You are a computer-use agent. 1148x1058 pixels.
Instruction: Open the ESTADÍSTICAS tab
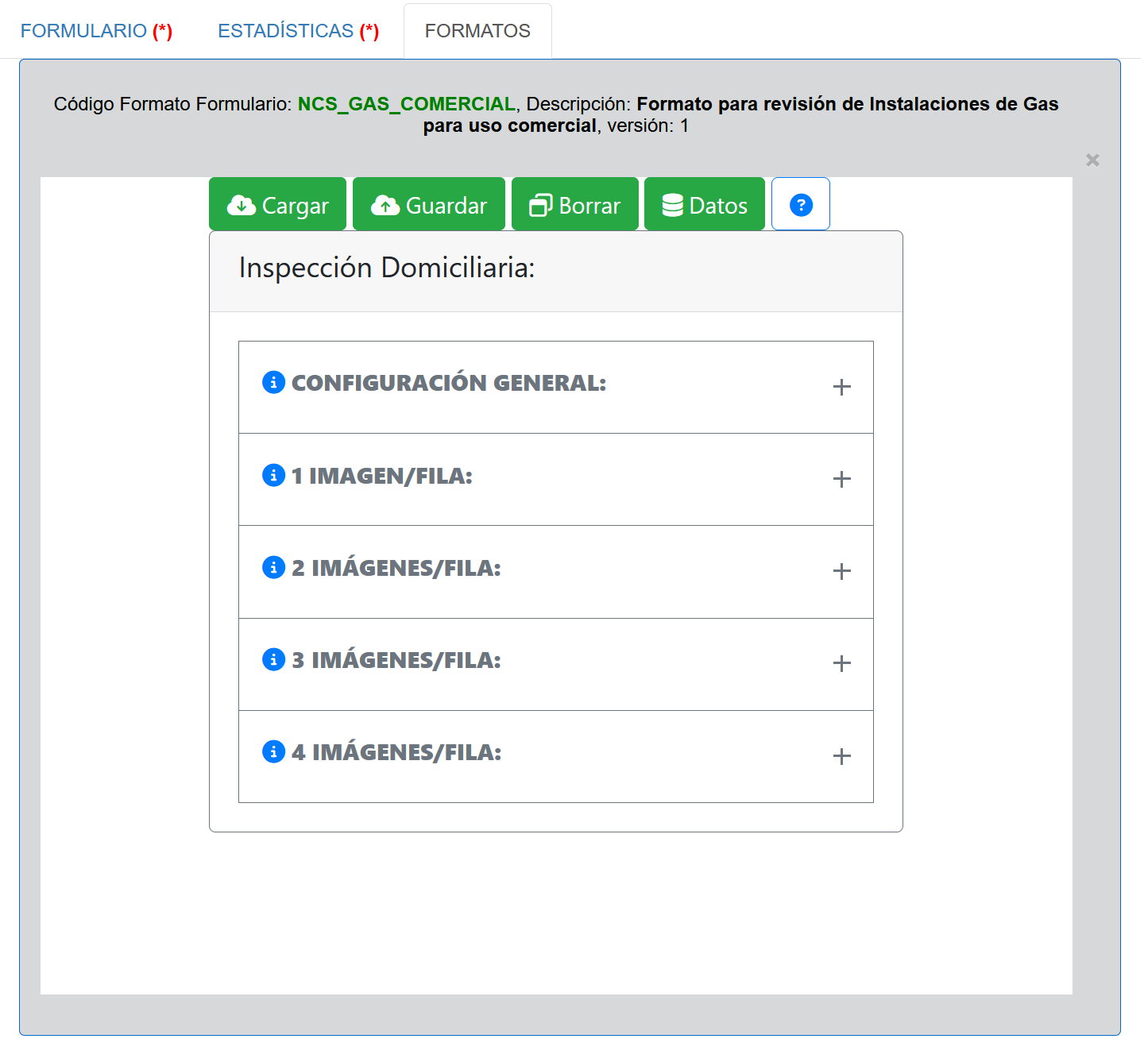coord(298,31)
